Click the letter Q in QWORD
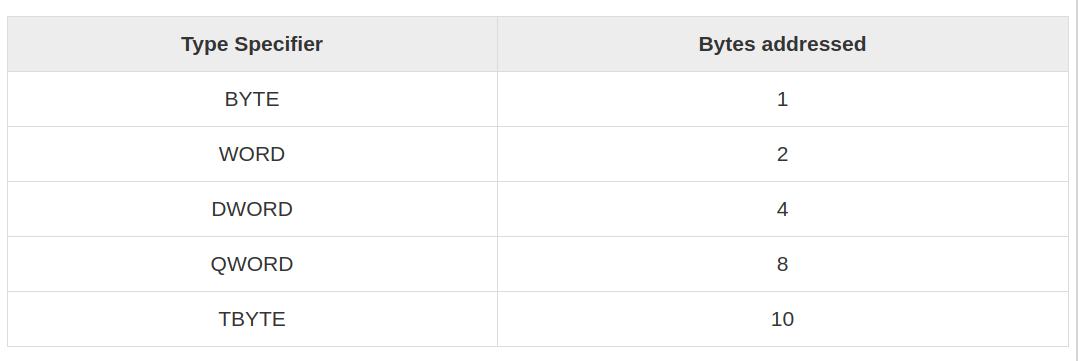 coord(219,264)
